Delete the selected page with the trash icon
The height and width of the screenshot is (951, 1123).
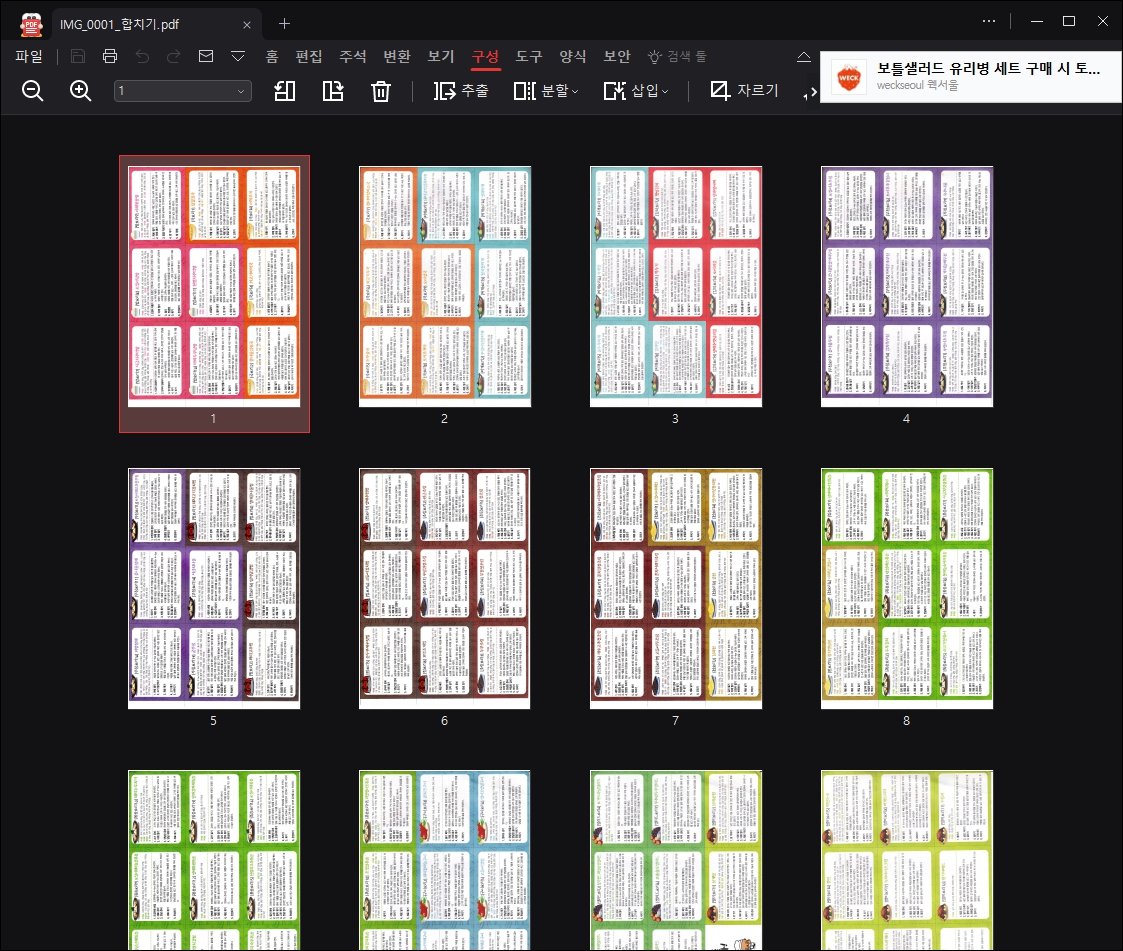381,91
